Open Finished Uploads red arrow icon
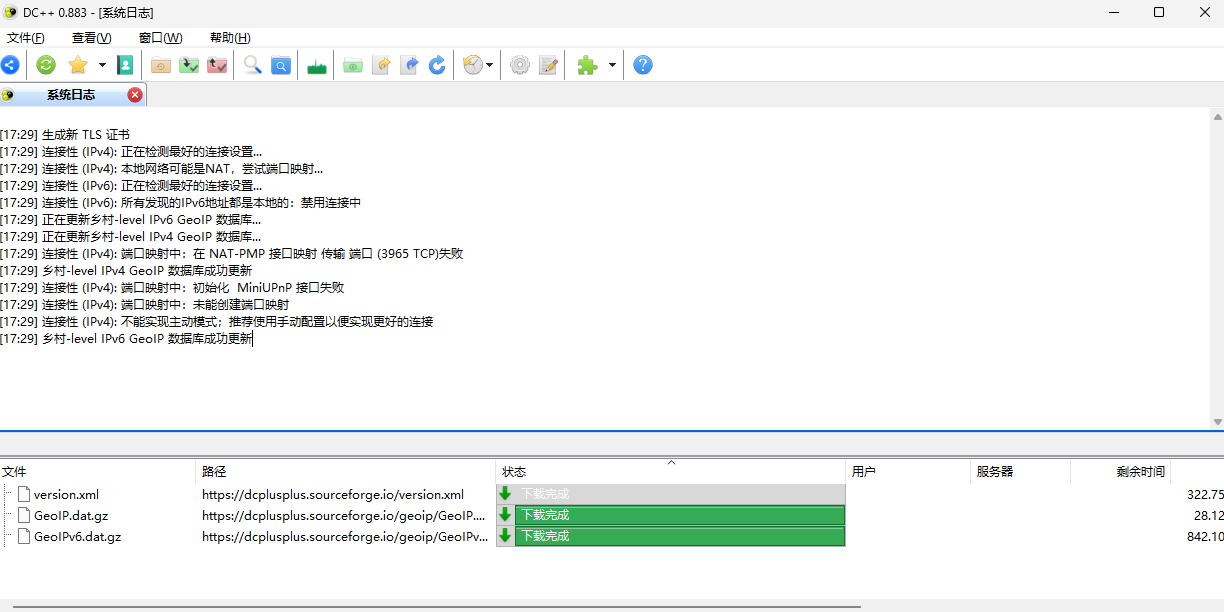This screenshot has width=1224, height=612. tap(217, 65)
